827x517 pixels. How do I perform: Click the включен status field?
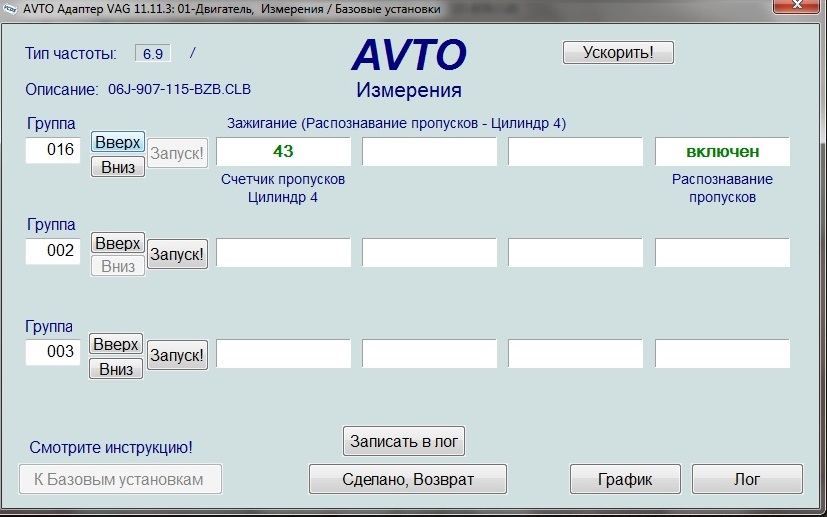coord(722,152)
